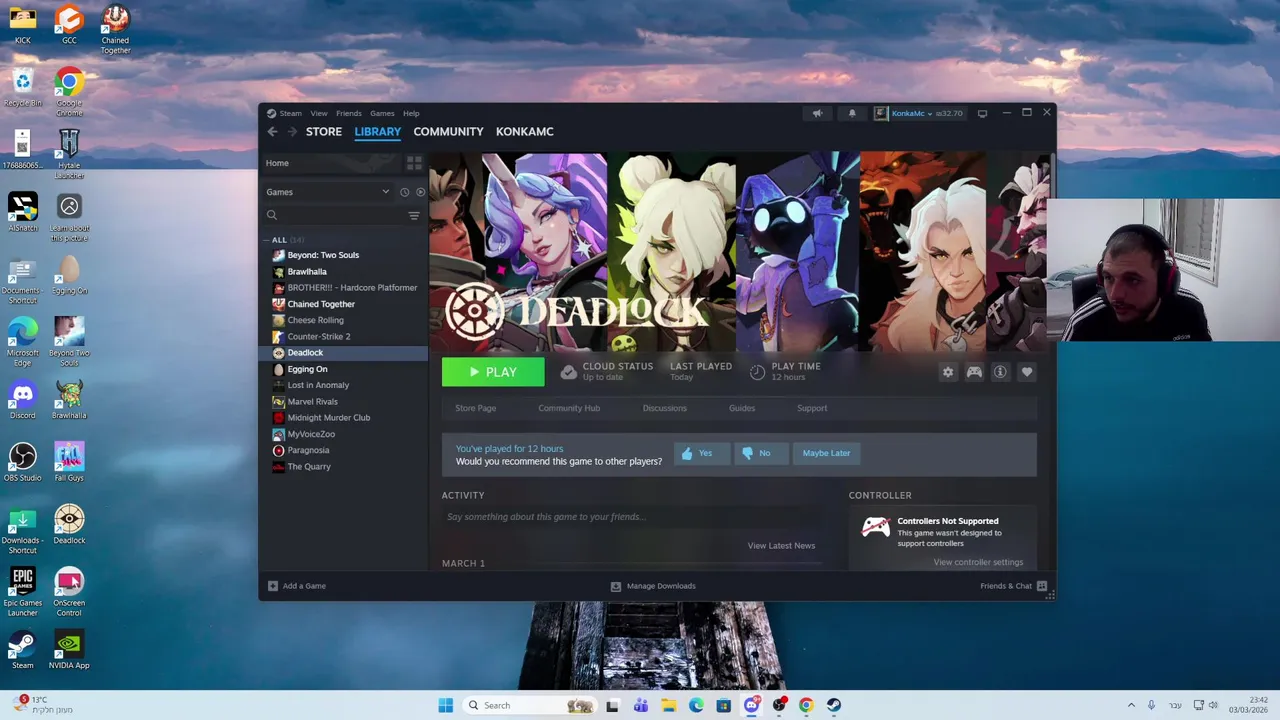
Task: Select Beyond: Two Souls in library
Action: coord(323,255)
